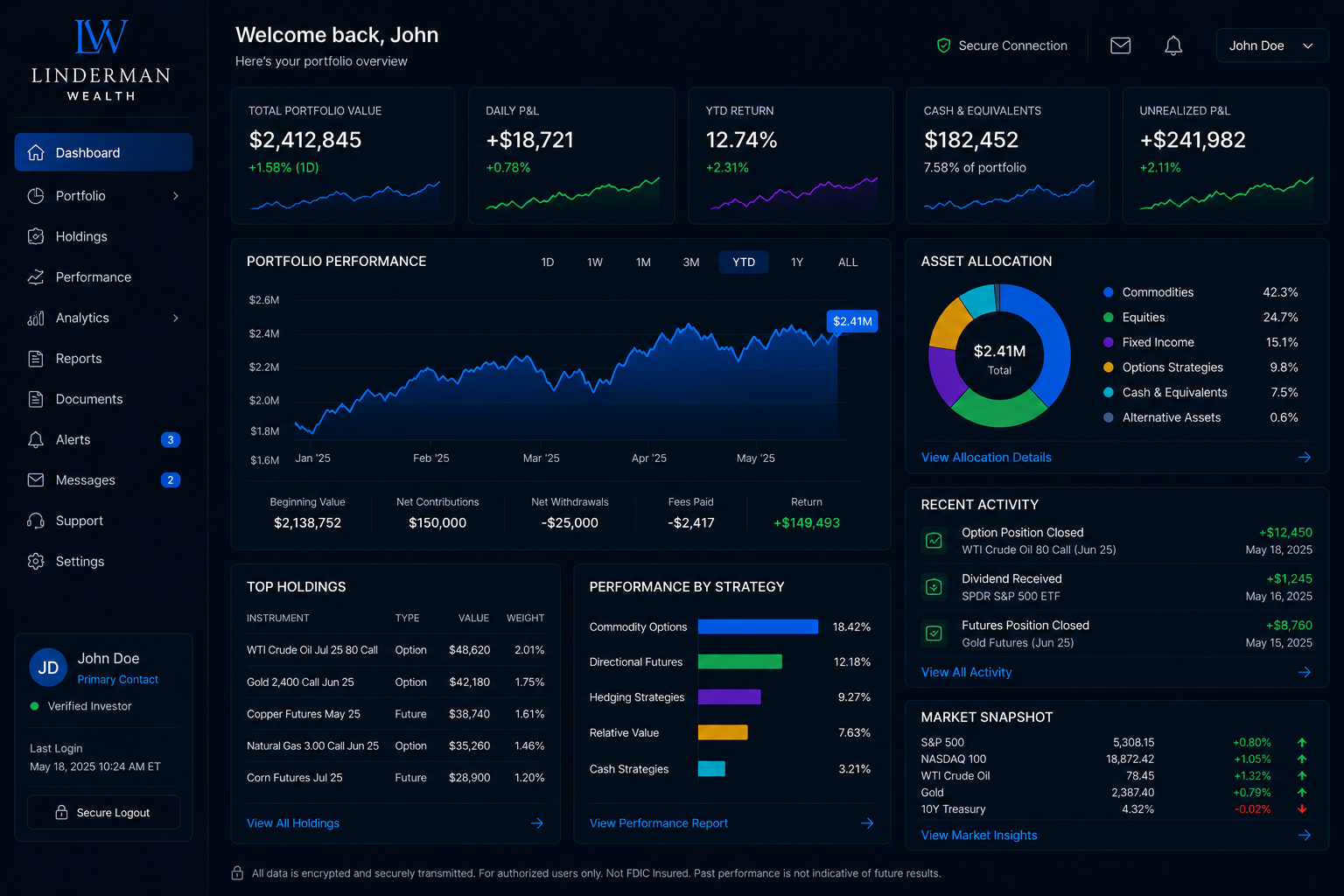
Task: Click the Dashboard home icon
Action: pos(36,152)
